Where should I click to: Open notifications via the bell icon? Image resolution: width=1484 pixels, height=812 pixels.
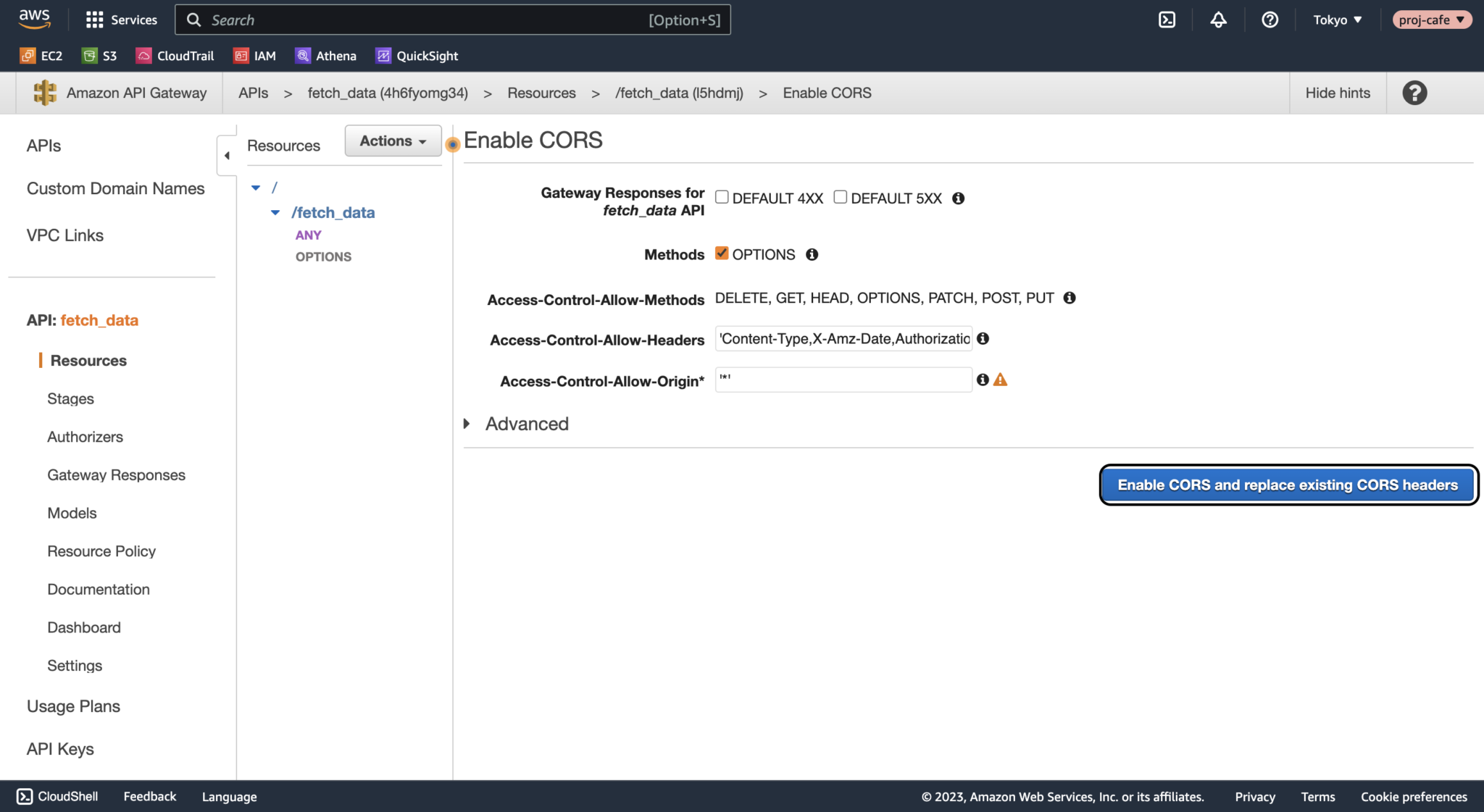point(1218,20)
